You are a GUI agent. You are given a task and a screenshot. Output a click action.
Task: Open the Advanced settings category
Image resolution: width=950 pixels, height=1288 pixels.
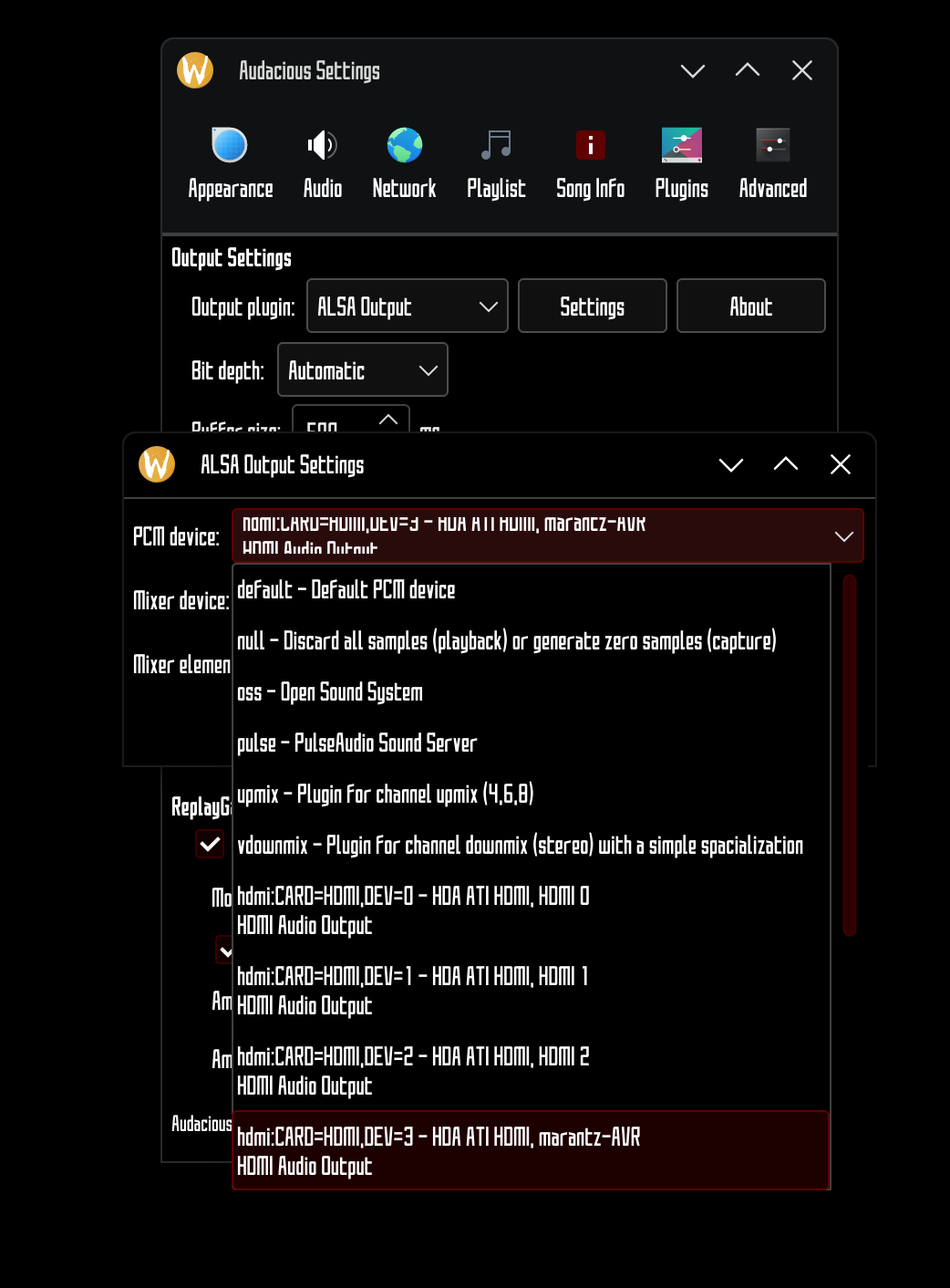(772, 164)
